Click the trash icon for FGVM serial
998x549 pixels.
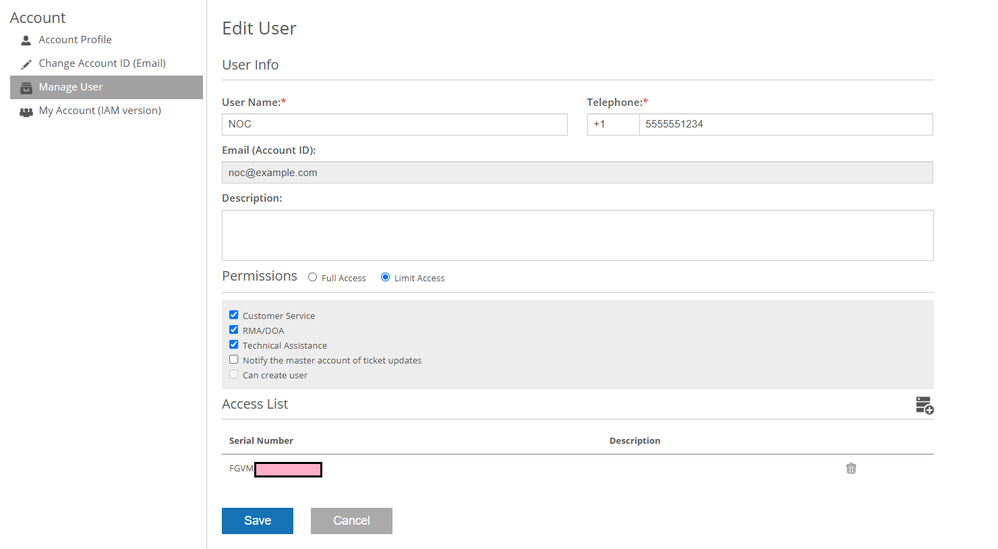pyautogui.click(x=851, y=468)
